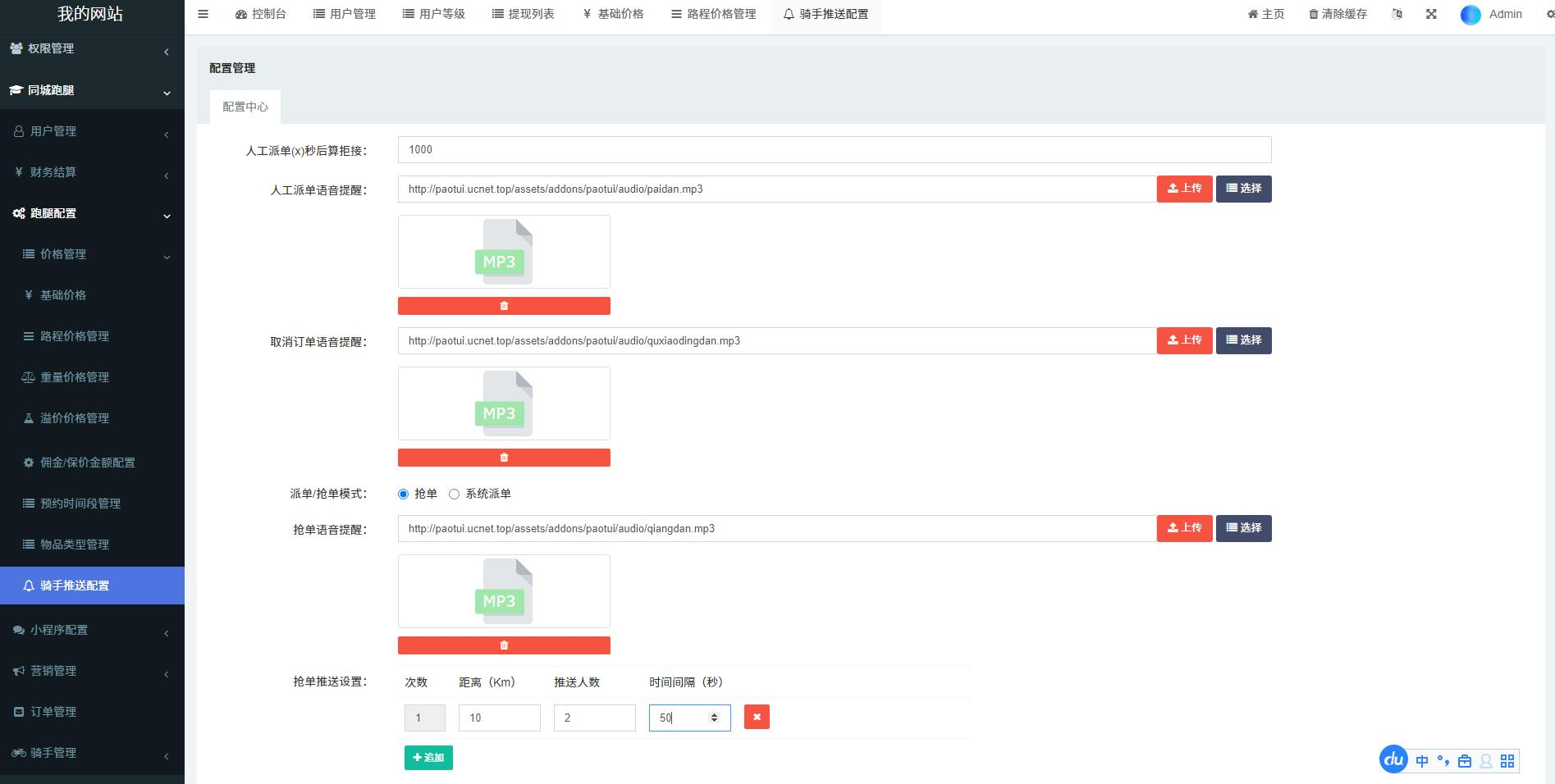Image resolution: width=1555 pixels, height=784 pixels.
Task: Select the 系统派单 radio option
Action: pos(454,494)
